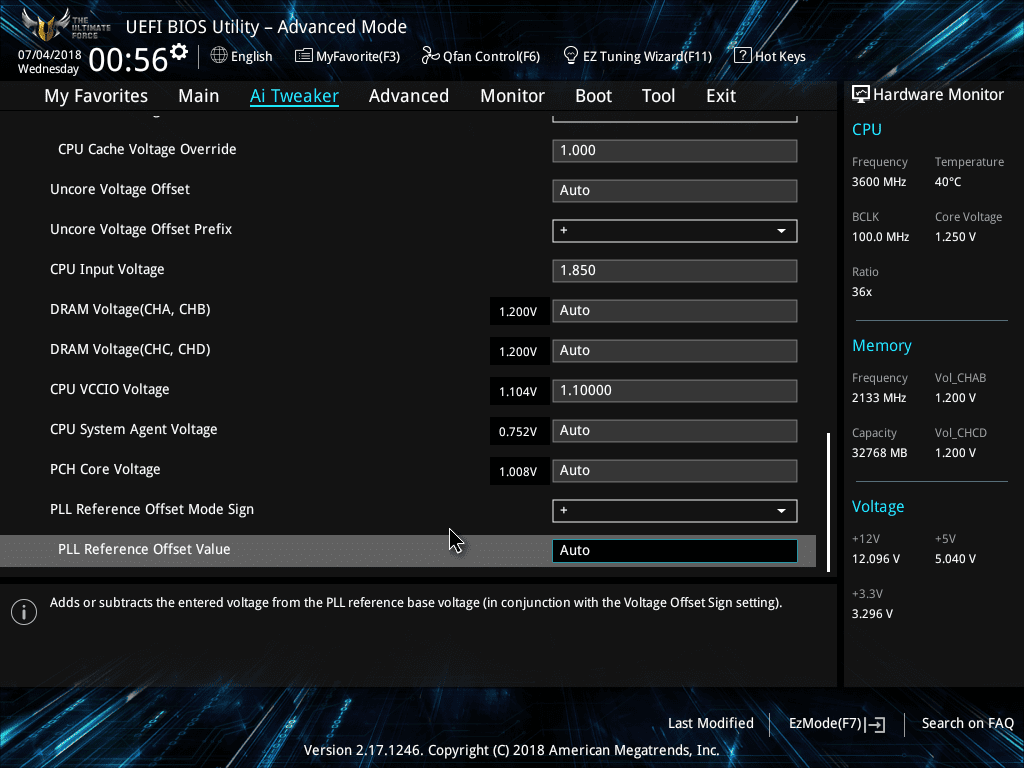Click the Hardware Monitor screen icon

coord(861,95)
